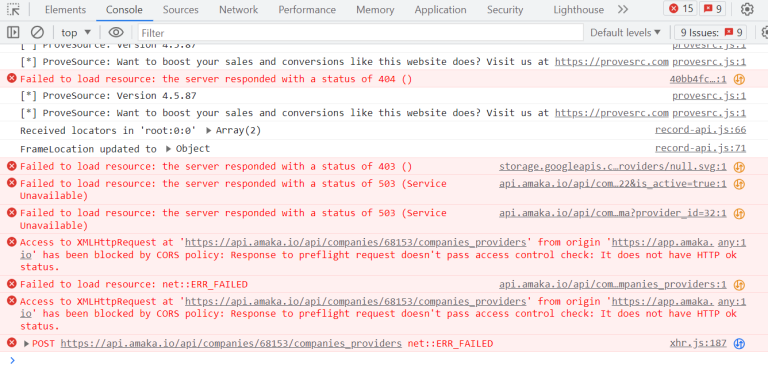The height and width of the screenshot is (380, 768).
Task: Click network icon beside 403 error row
Action: [739, 167]
